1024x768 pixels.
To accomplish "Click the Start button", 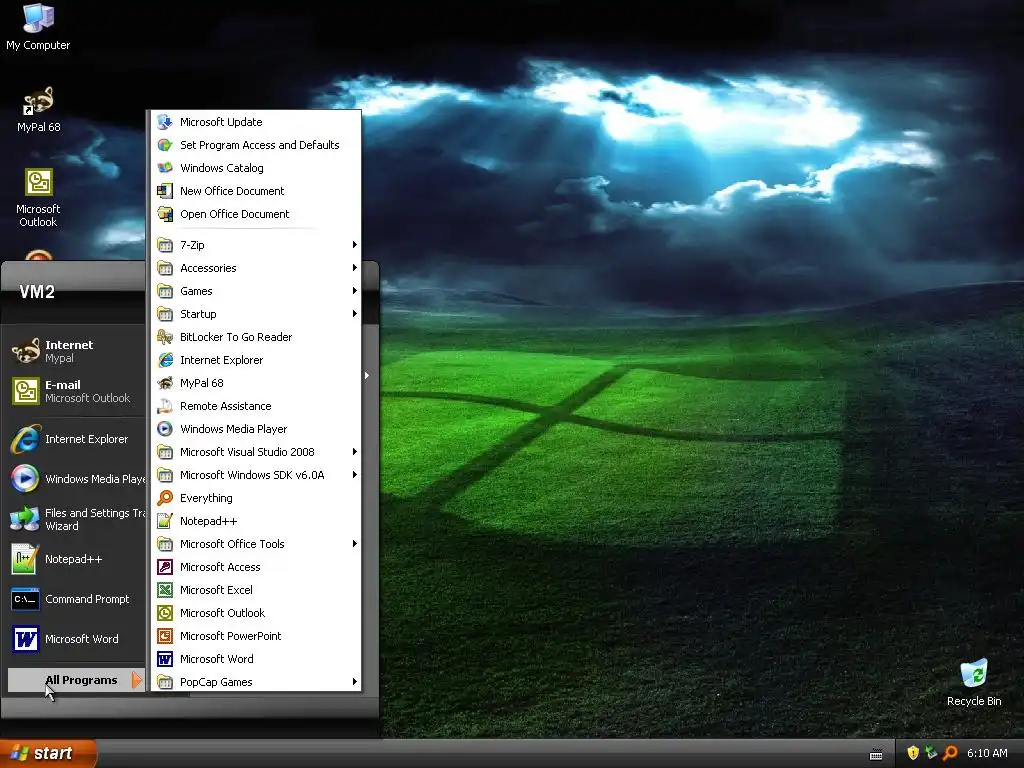I will point(48,753).
